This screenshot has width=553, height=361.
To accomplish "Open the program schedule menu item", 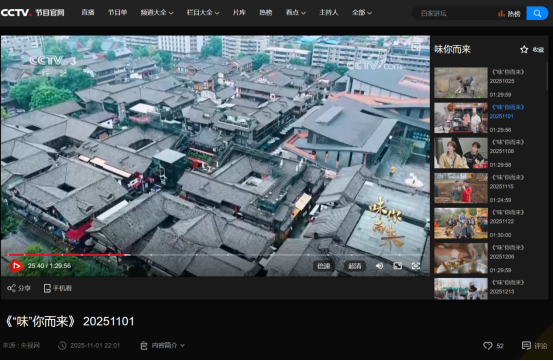I will pyautogui.click(x=117, y=13).
